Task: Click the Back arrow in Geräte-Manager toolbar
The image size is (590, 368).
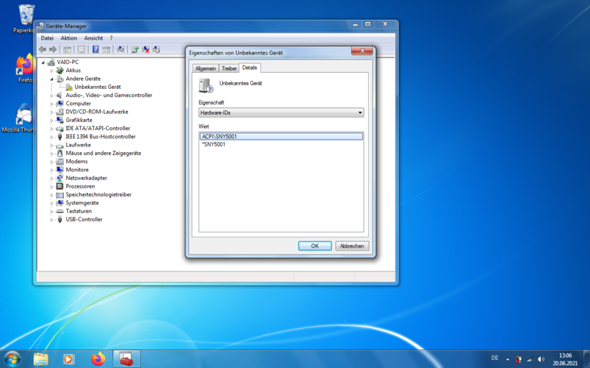Action: tap(43, 49)
